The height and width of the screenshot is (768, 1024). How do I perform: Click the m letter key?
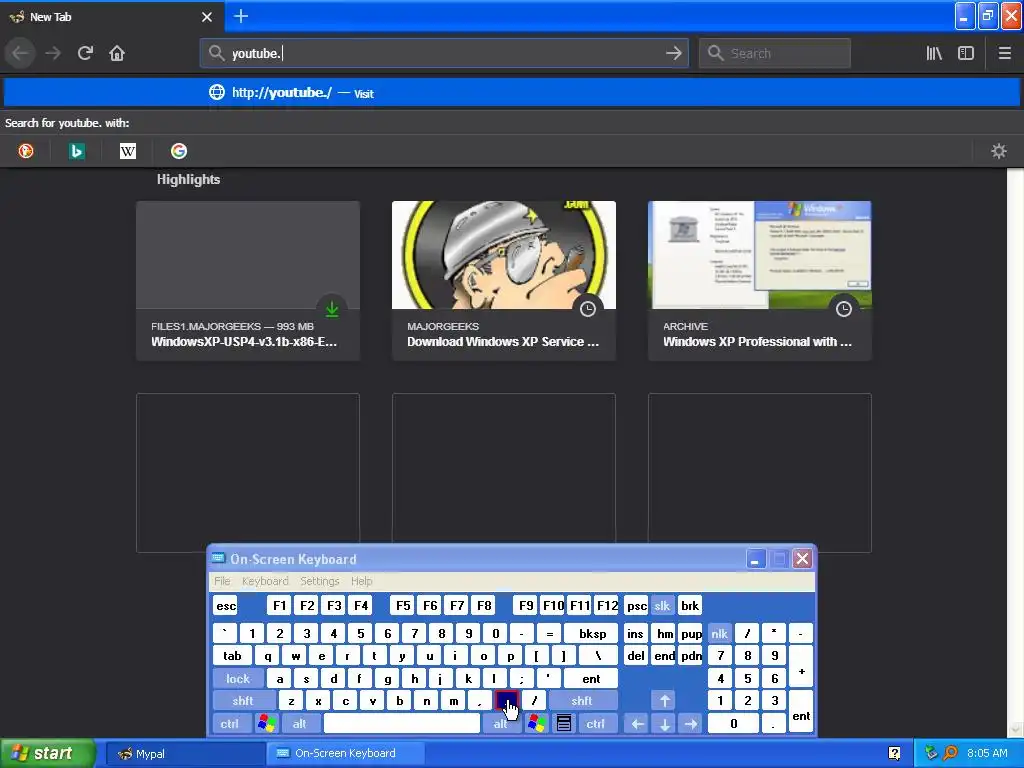click(x=453, y=701)
